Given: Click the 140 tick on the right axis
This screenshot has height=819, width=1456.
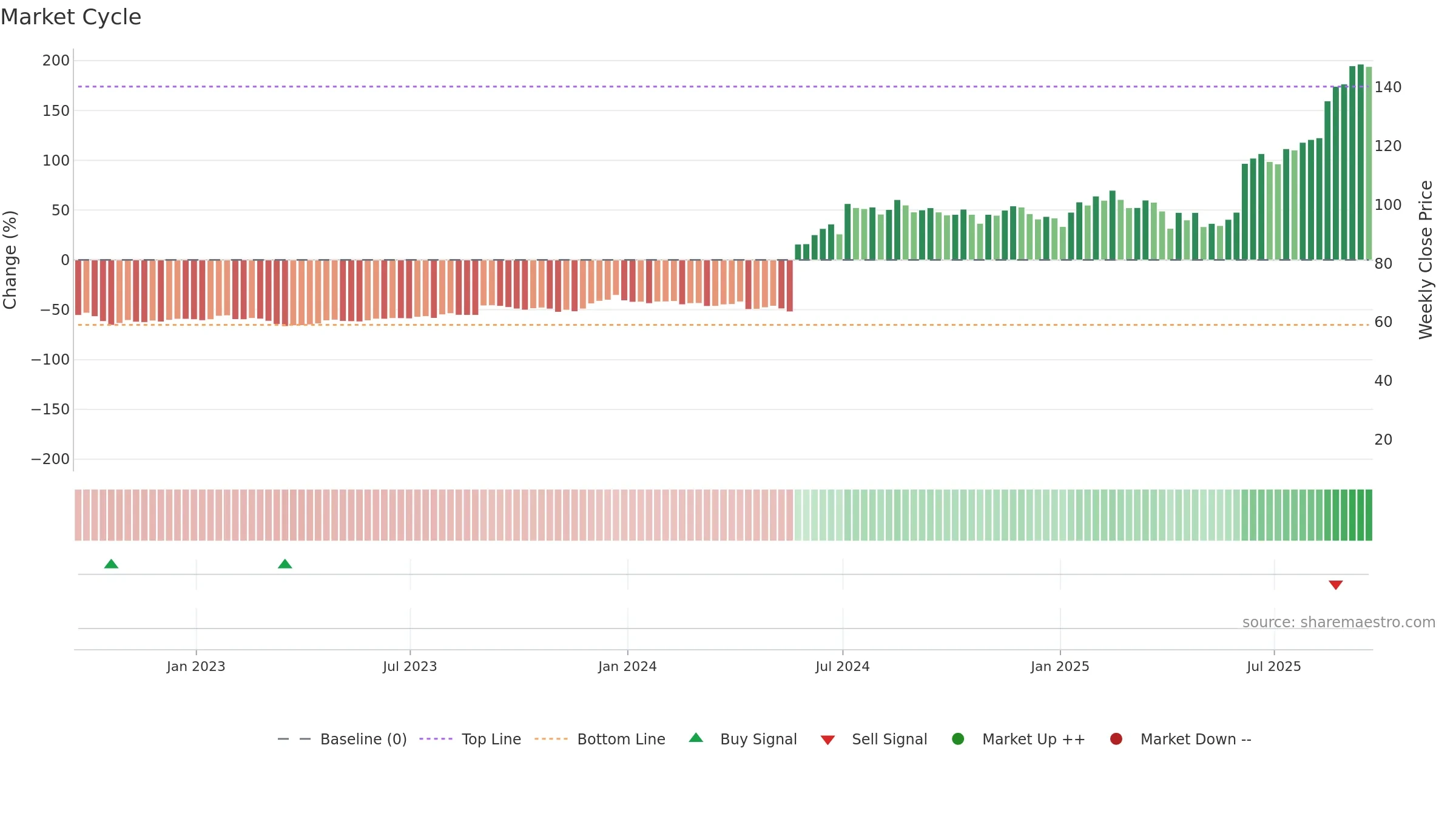Looking at the screenshot, I should tap(1388, 87).
